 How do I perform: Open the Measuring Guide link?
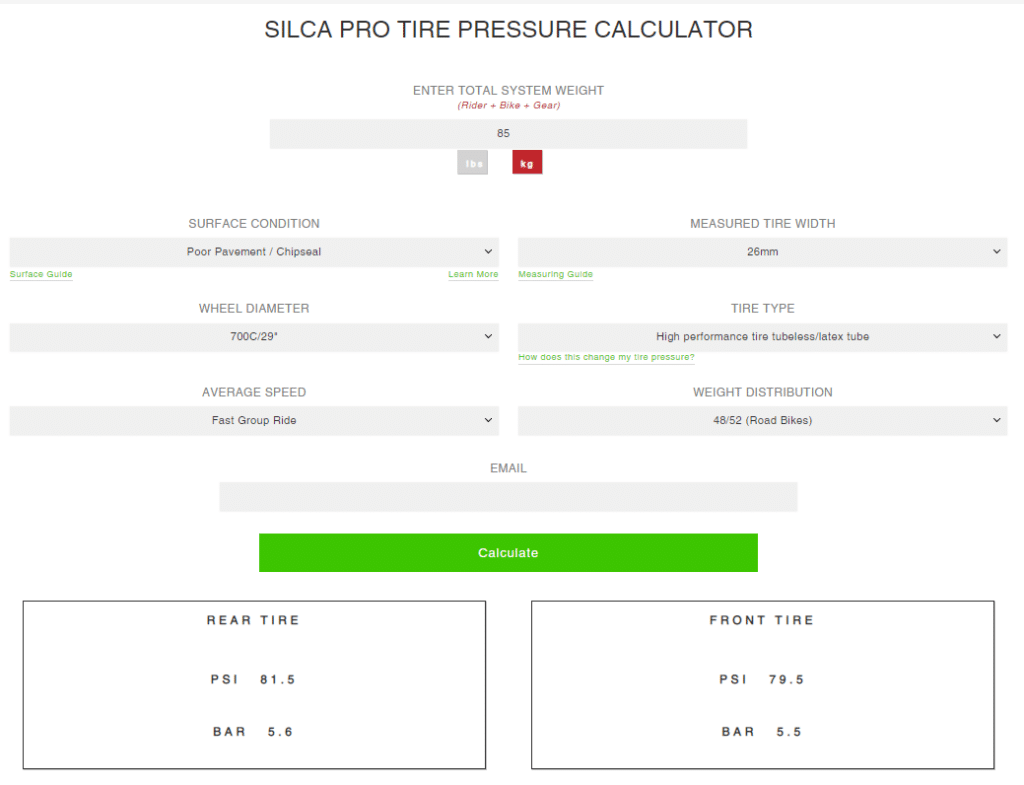click(x=555, y=274)
